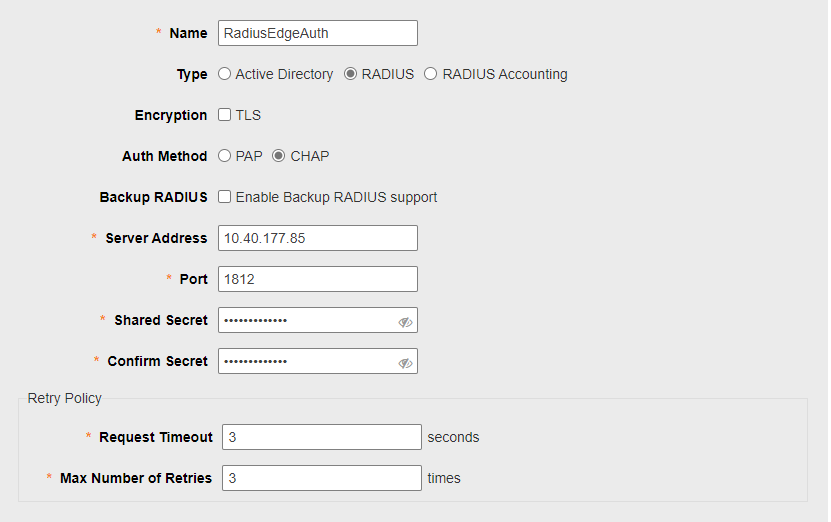Select the RADIUS Accounting type option
The image size is (831, 522).
click(x=430, y=74)
